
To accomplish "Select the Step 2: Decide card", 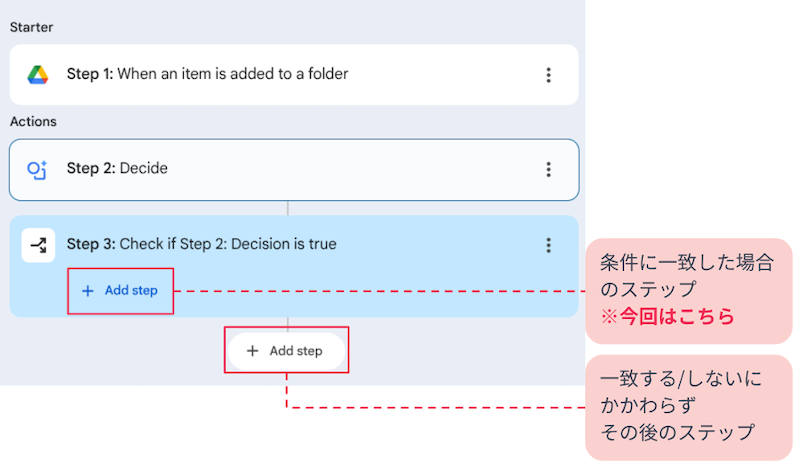I will click(294, 170).
